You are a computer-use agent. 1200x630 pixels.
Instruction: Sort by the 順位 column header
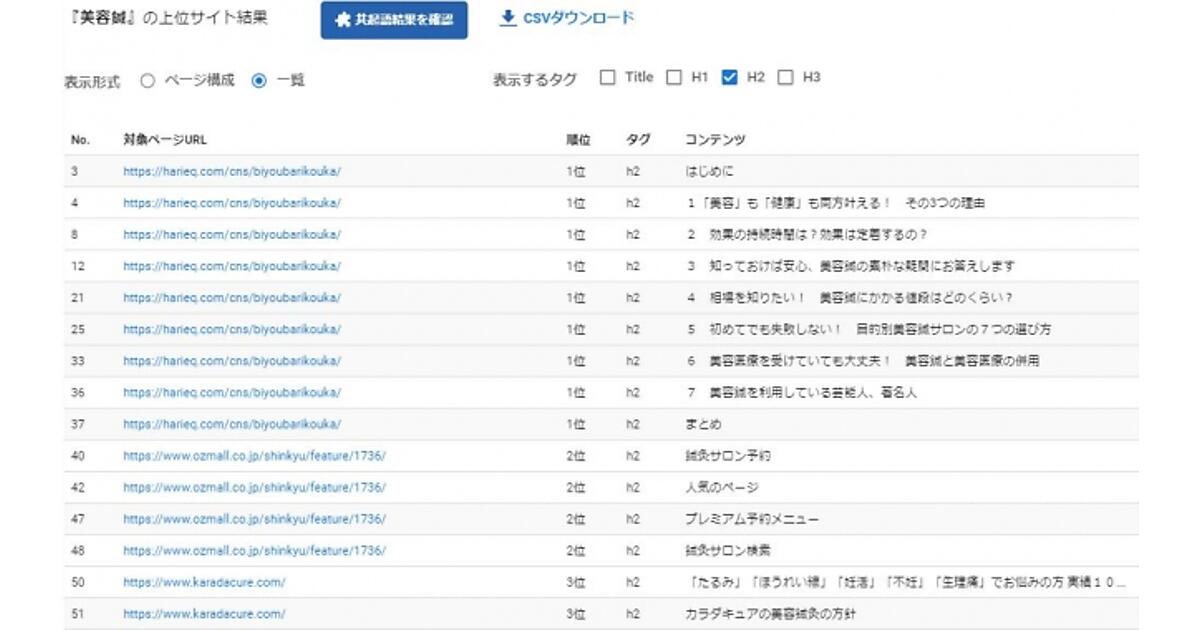click(578, 140)
